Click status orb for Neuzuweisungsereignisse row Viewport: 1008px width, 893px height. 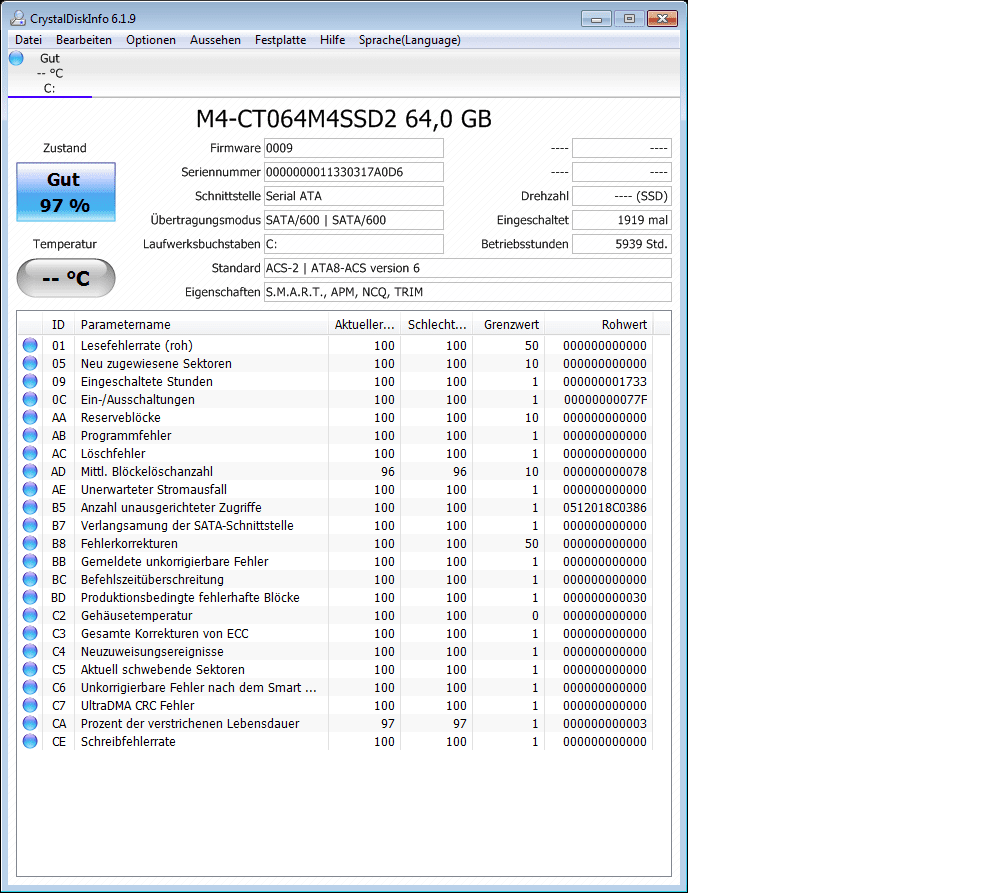[30, 651]
